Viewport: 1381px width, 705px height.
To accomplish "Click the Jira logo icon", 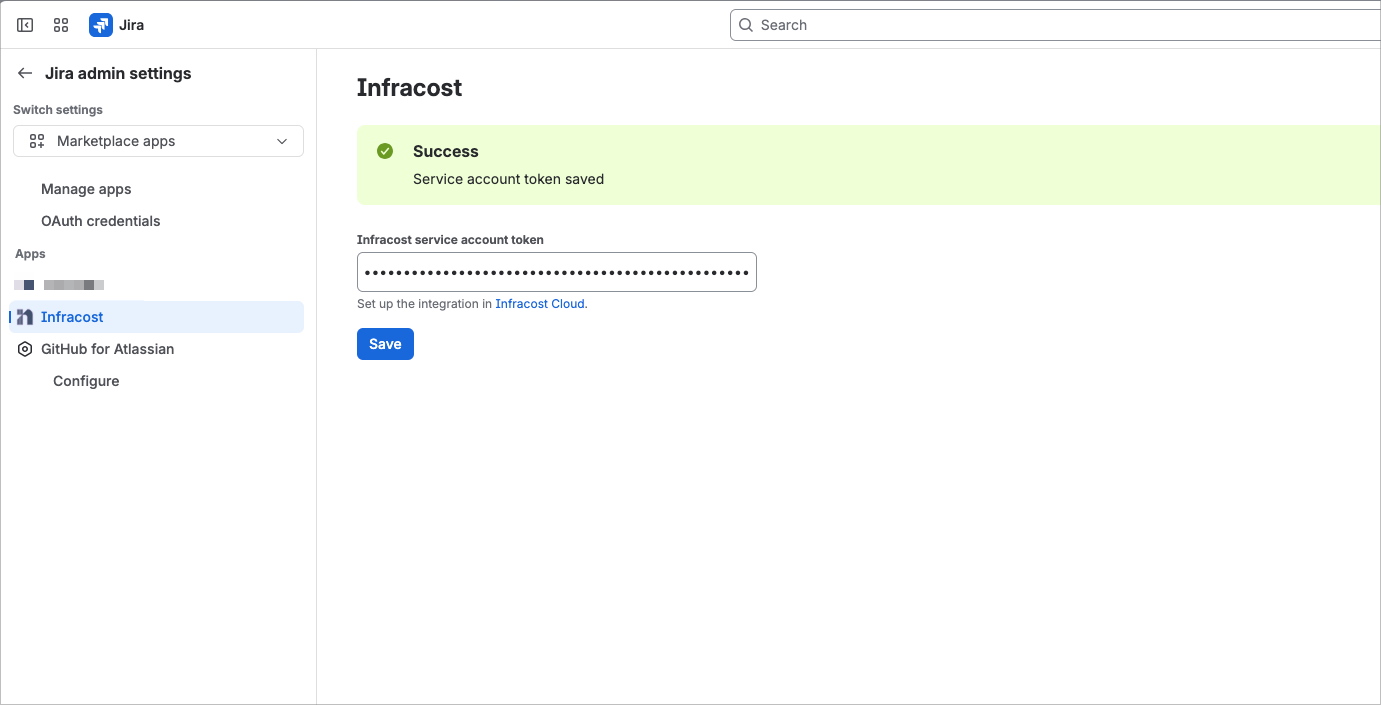I will point(101,25).
